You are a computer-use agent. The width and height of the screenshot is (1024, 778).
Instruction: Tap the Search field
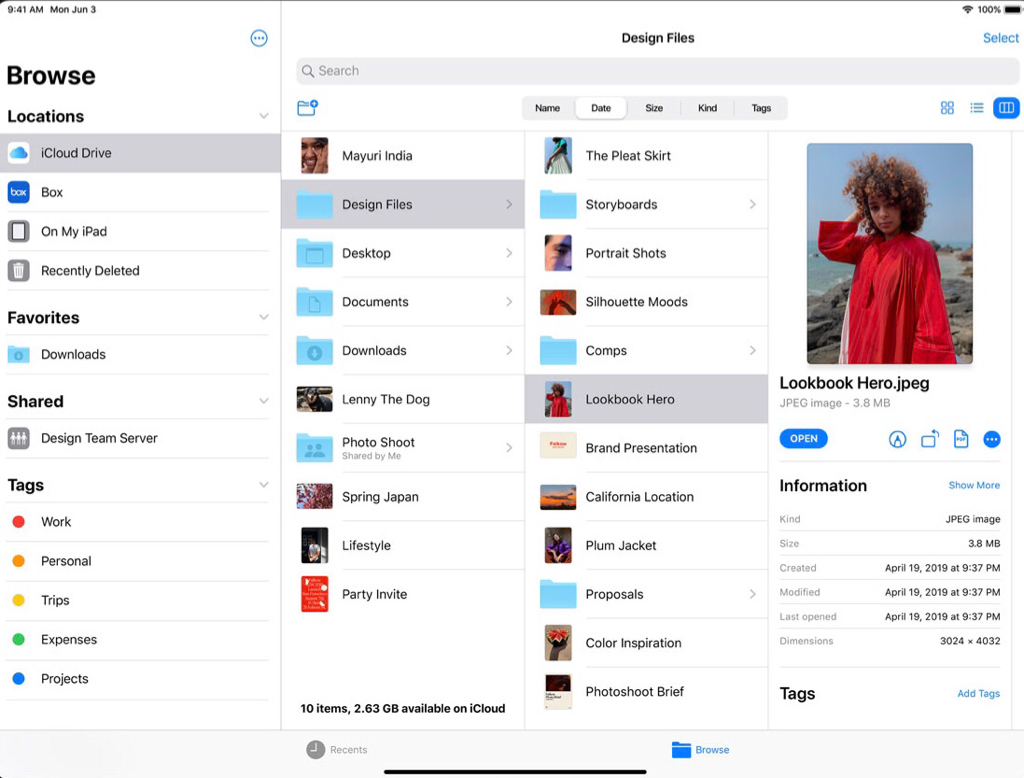[658, 71]
